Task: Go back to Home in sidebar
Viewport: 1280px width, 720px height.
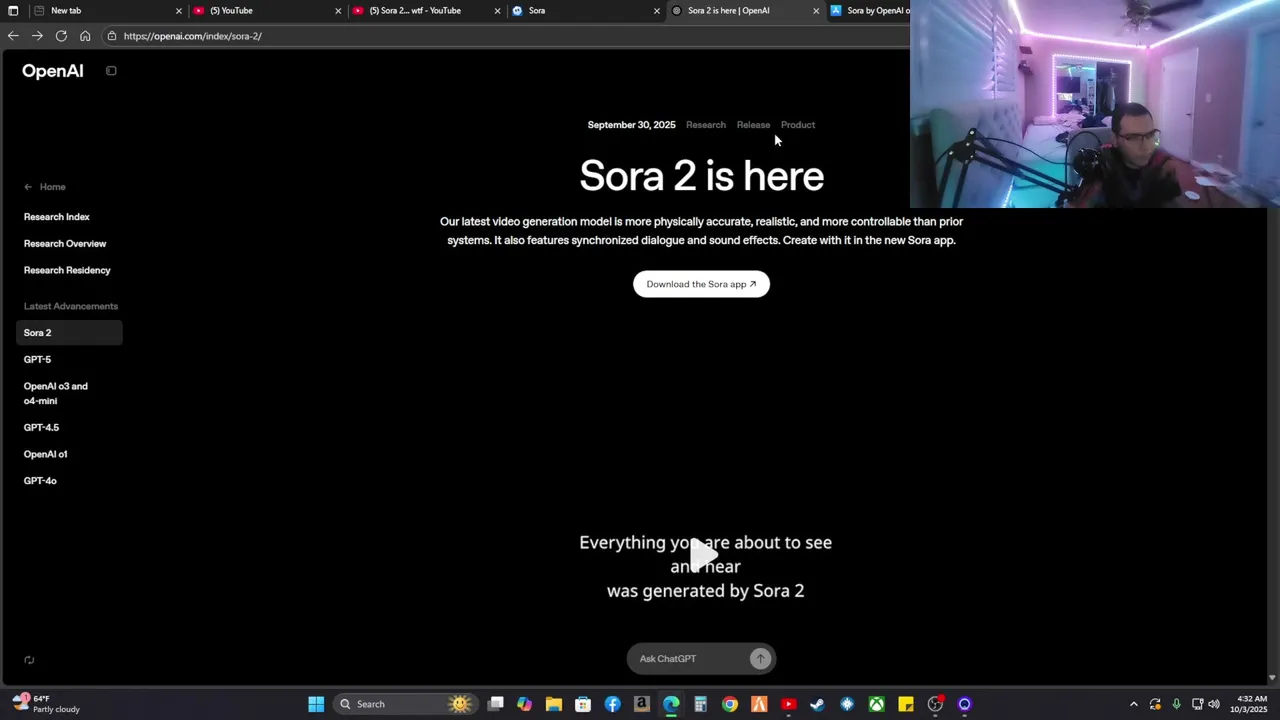Action: 45,187
